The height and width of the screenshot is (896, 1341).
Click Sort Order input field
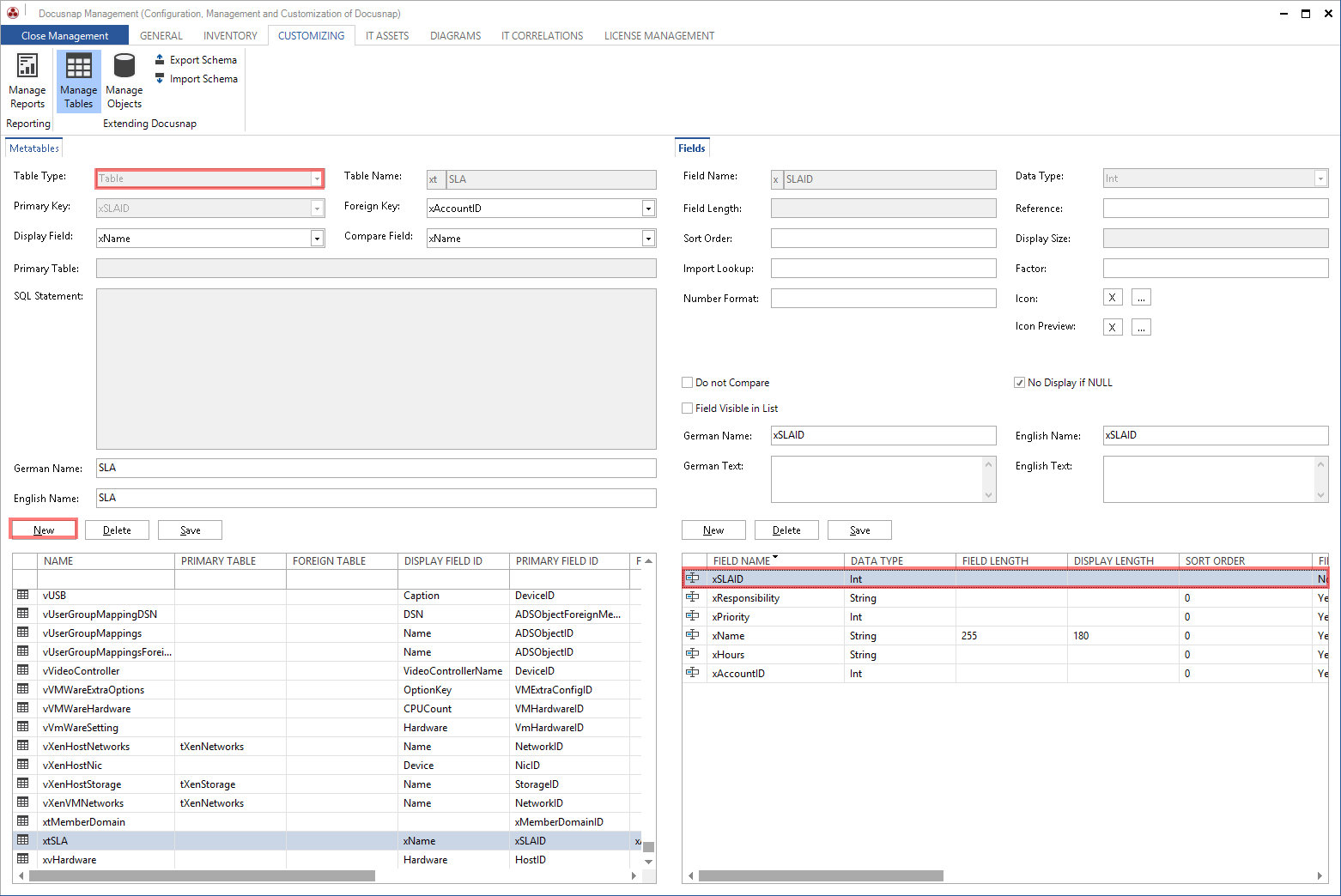[883, 238]
